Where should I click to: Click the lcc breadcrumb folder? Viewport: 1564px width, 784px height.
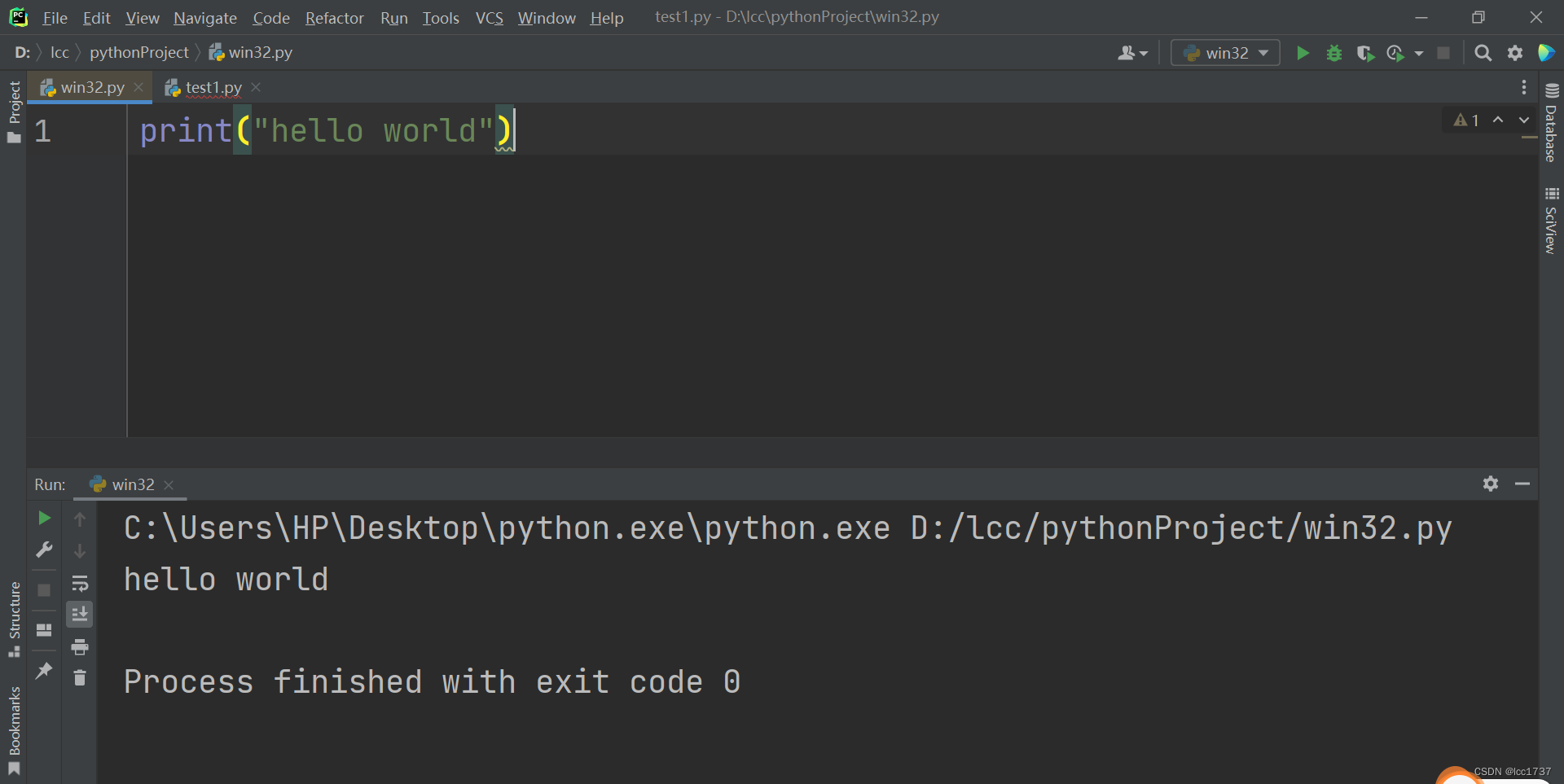59,53
